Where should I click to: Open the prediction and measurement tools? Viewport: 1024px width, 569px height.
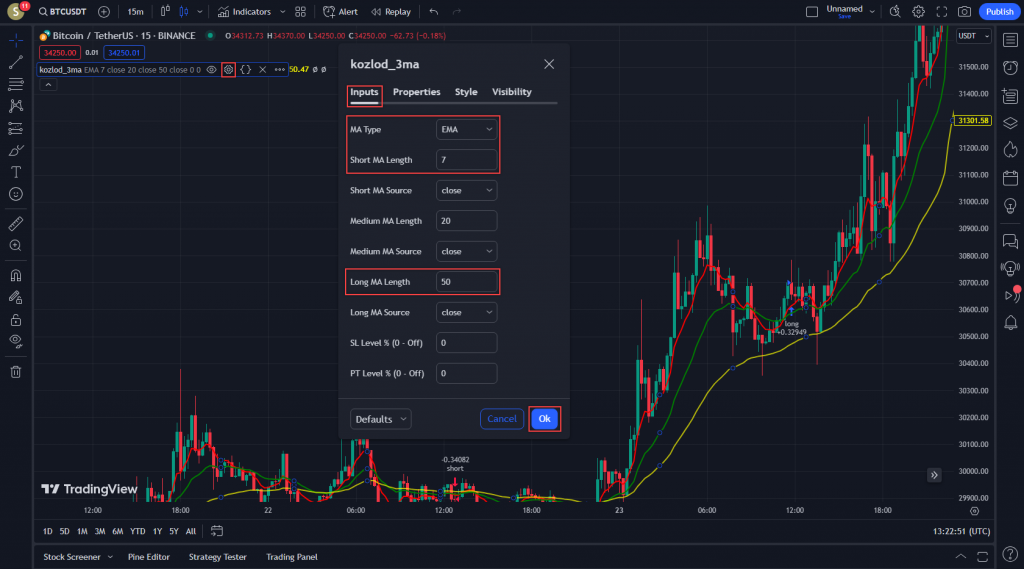point(16,128)
